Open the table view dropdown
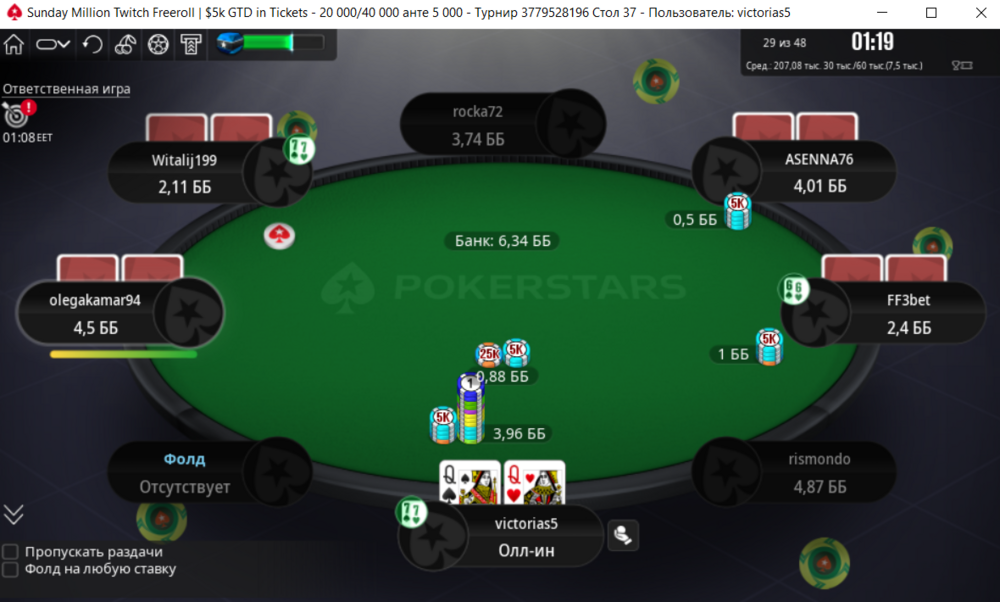This screenshot has width=1000, height=602. (53, 45)
